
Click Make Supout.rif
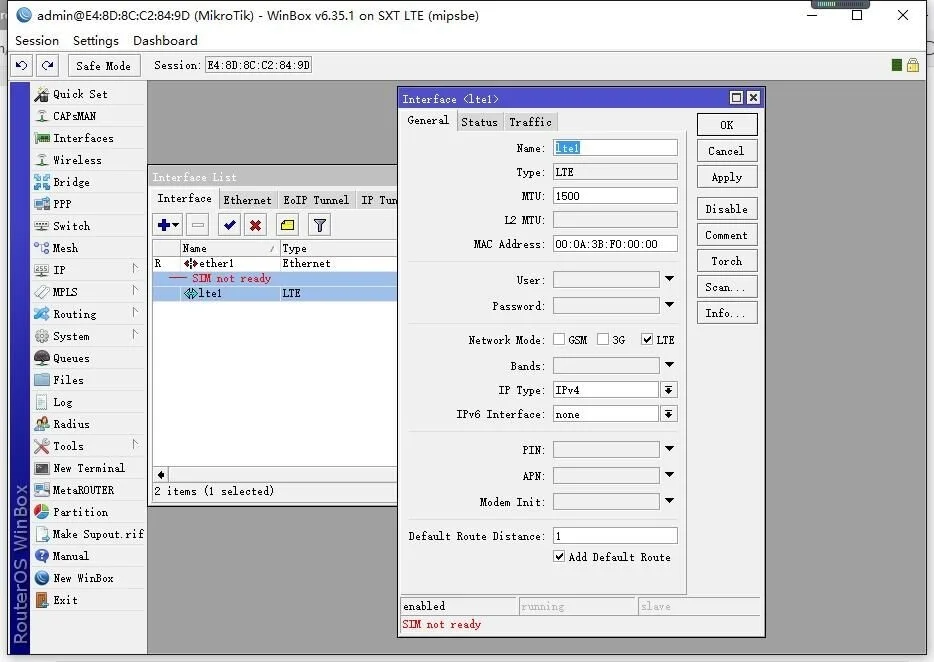coord(88,534)
